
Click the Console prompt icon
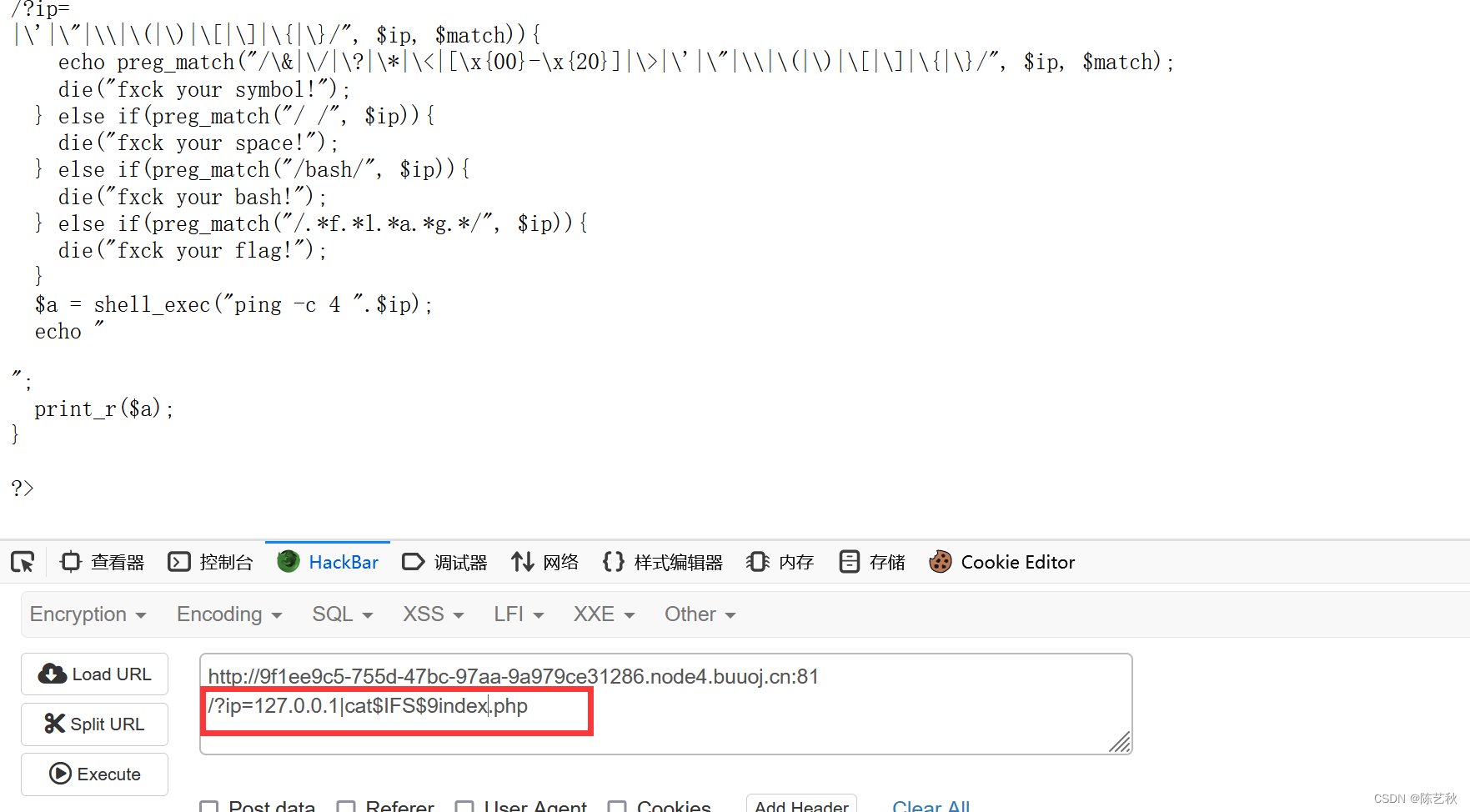(179, 562)
